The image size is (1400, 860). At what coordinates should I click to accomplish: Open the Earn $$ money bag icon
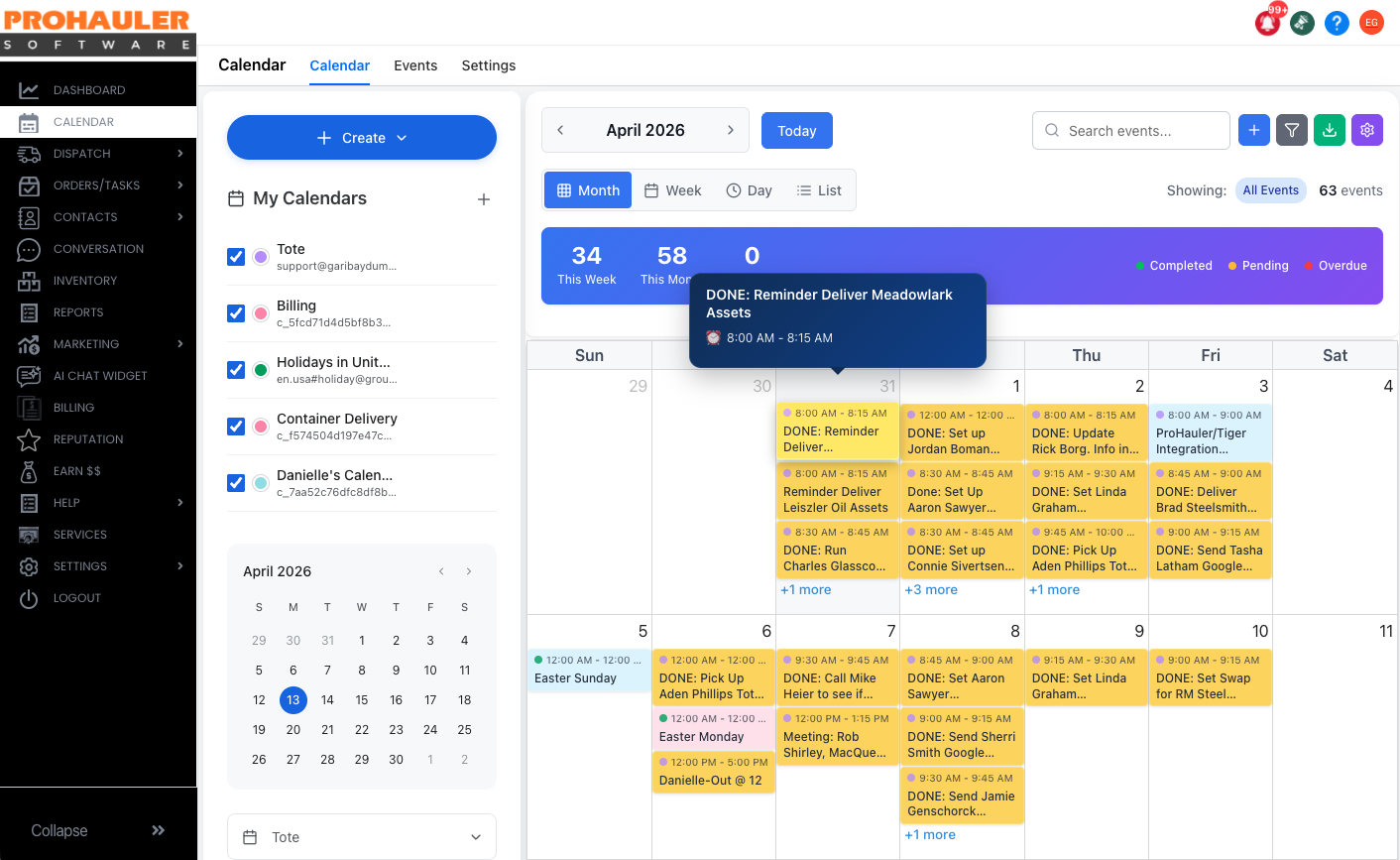click(29, 471)
